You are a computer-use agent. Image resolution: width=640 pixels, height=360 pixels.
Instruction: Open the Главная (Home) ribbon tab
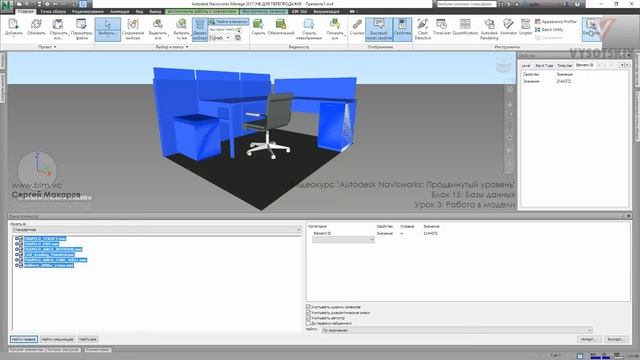point(26,11)
